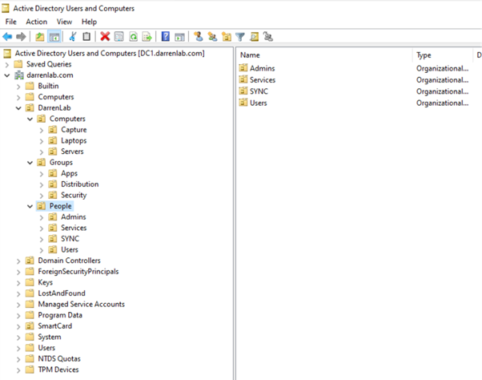
Task: Collapse the People OU
Action: [30, 206]
